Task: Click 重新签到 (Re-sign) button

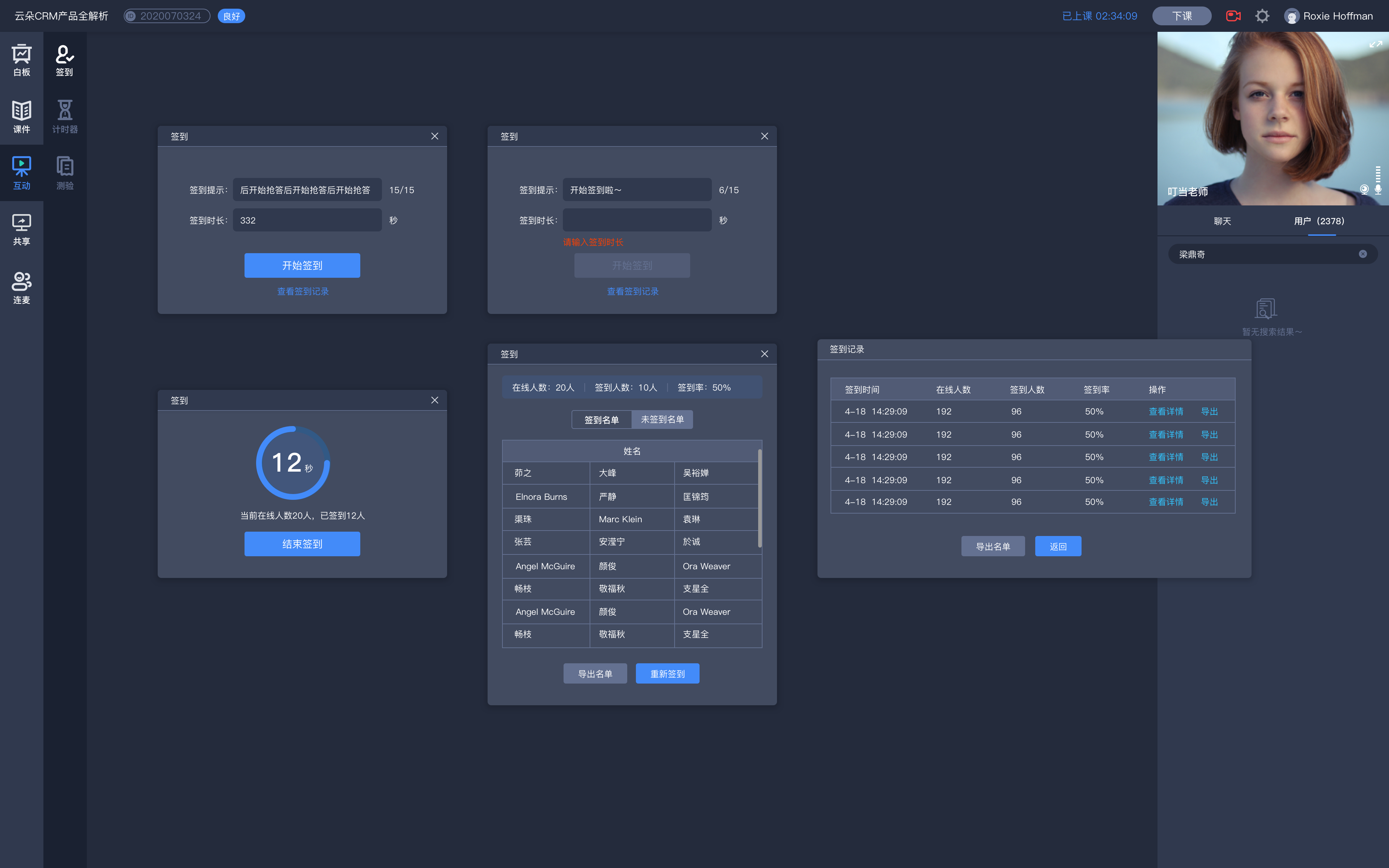Action: 667,672
